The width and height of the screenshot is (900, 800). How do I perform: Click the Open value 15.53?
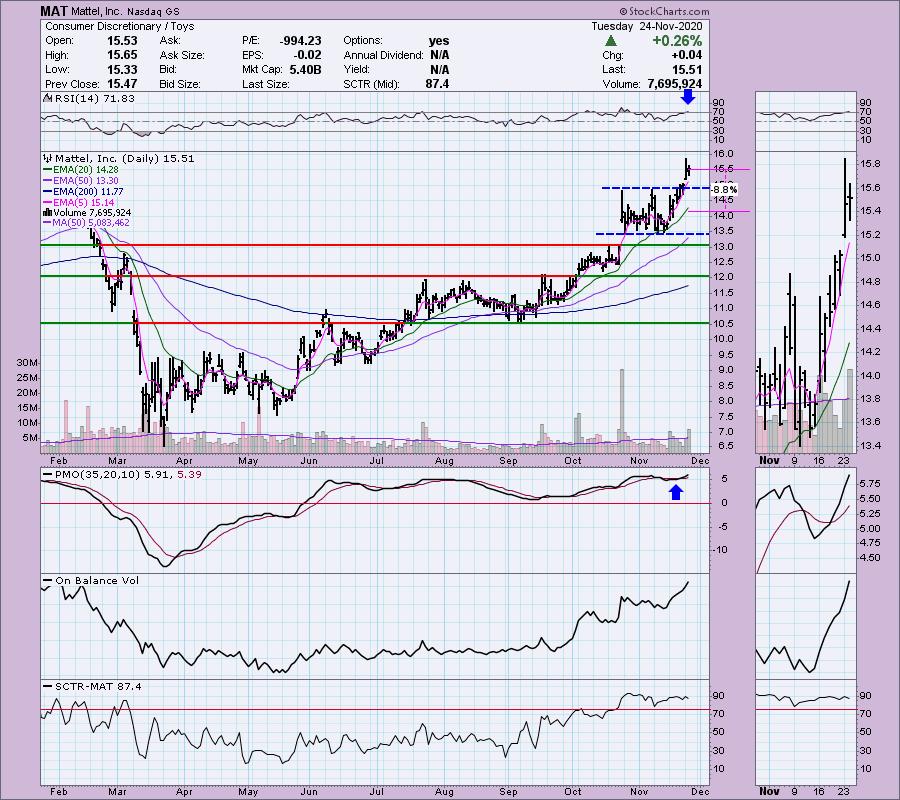122,41
